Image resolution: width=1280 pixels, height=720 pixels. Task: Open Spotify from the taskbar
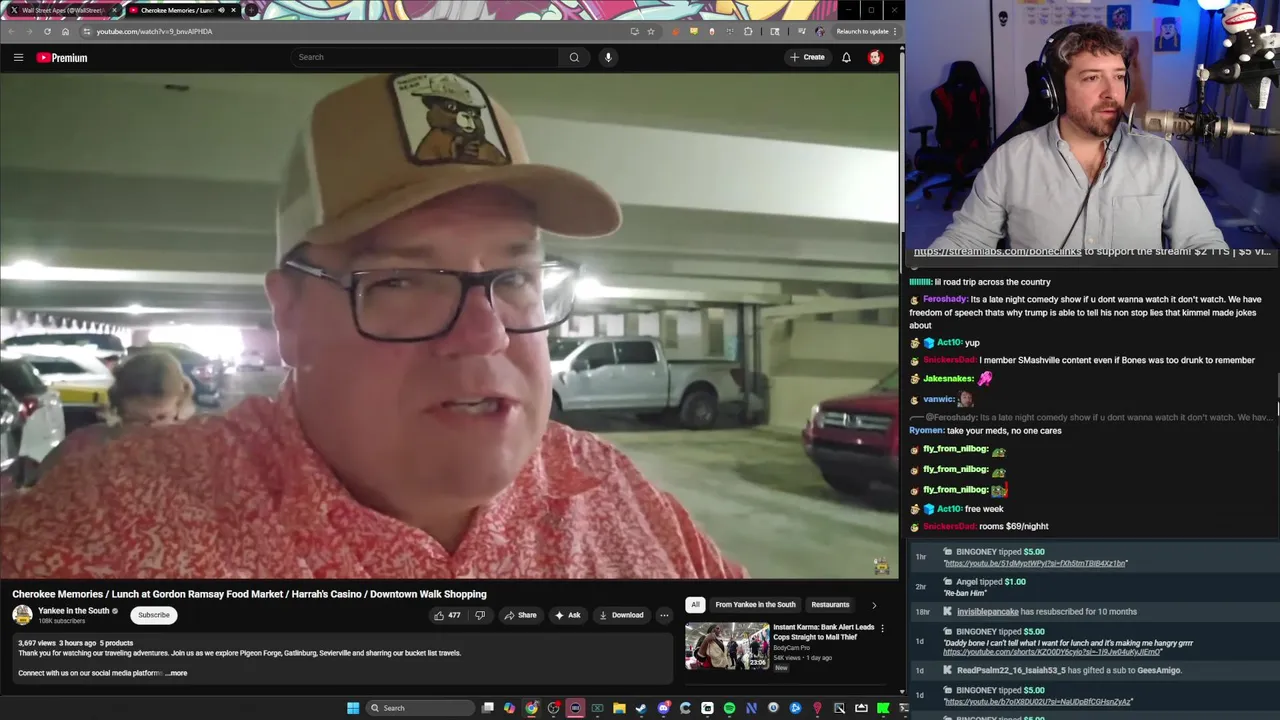[x=729, y=708]
